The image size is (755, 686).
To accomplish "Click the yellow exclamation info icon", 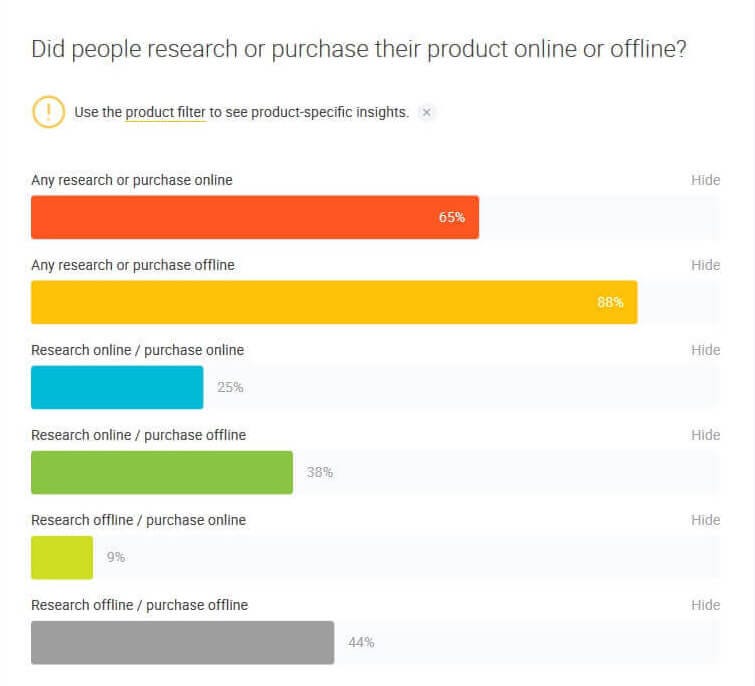I will (x=48, y=112).
